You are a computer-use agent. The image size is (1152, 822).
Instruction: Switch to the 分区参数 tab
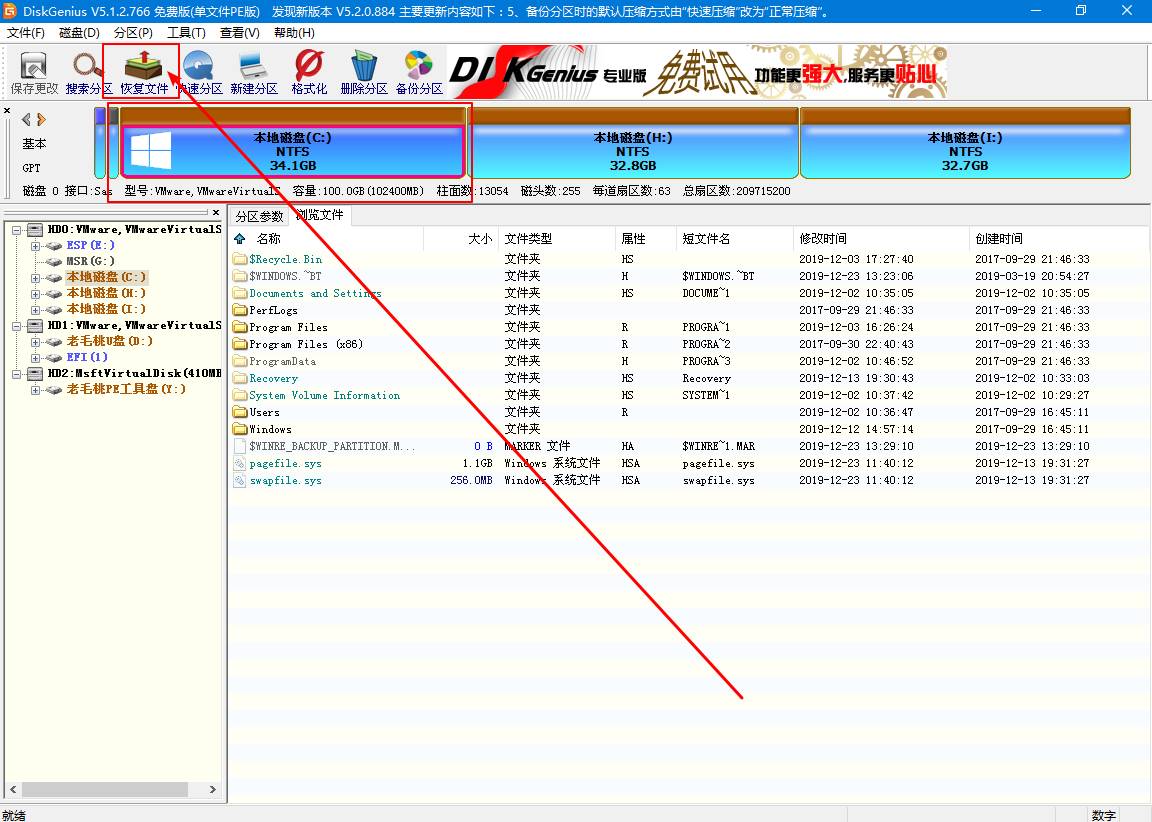coord(259,216)
